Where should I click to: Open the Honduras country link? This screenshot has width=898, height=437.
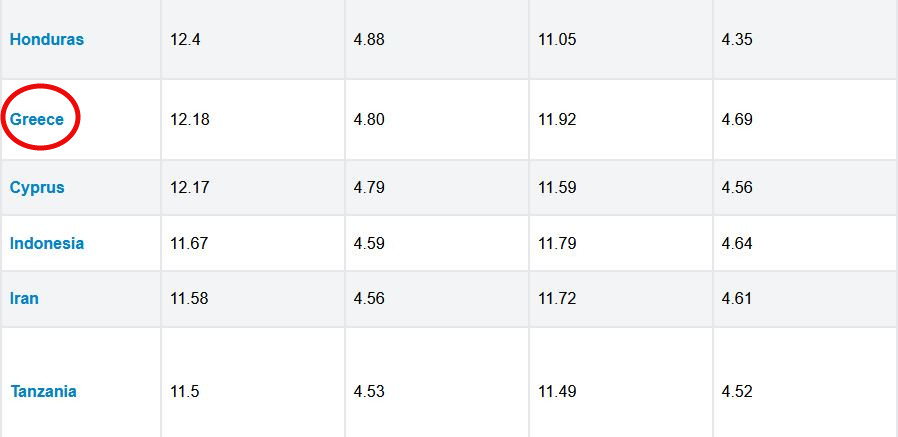[x=47, y=40]
